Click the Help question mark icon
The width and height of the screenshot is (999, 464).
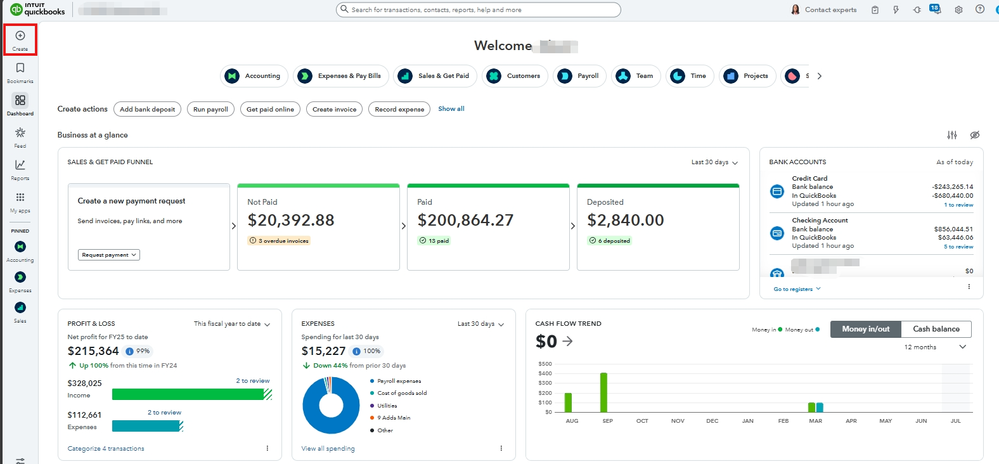(x=981, y=10)
